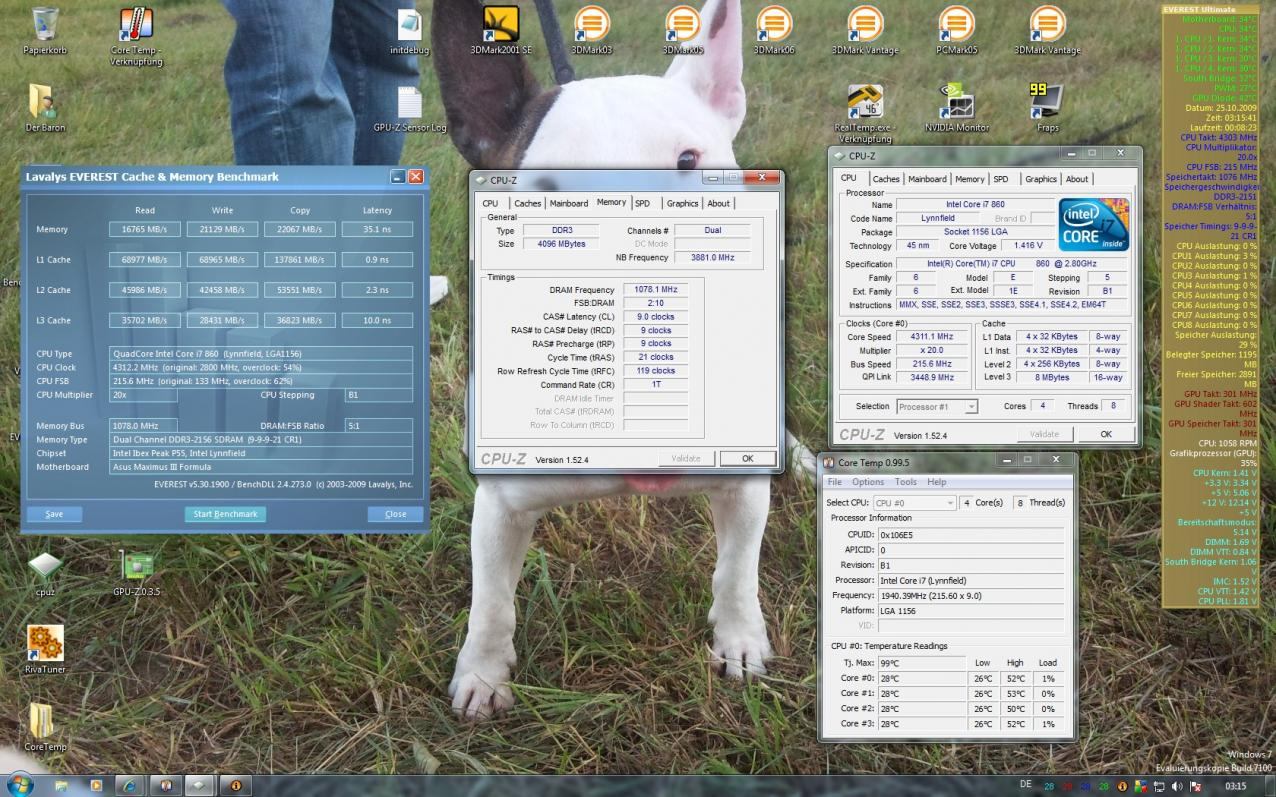Click Core #1 temperature row in Core Temp
1276x797 pixels.
[947, 693]
